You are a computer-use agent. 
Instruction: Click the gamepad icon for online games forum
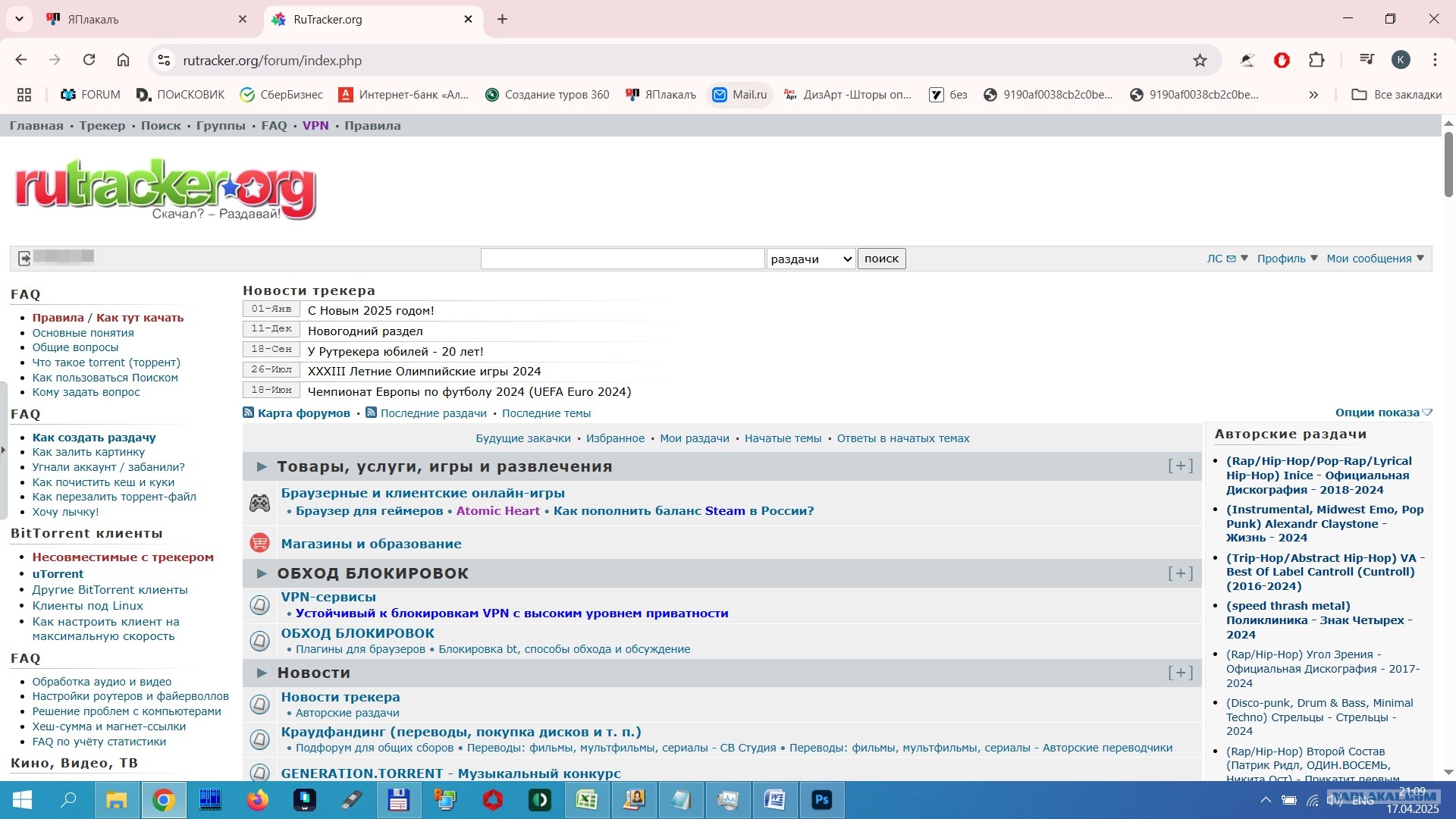pos(259,502)
